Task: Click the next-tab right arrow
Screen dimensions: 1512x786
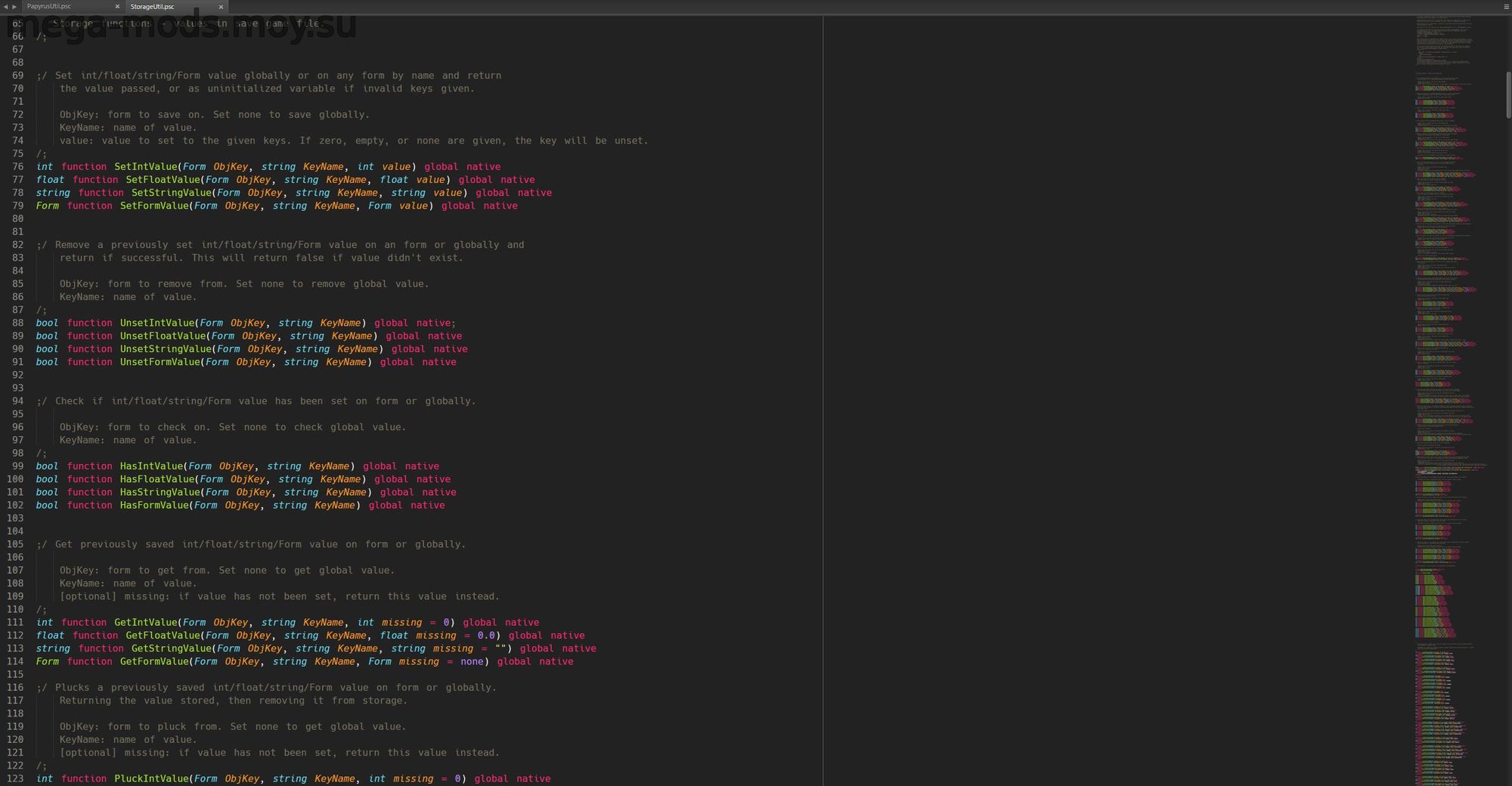Action: pyautogui.click(x=14, y=7)
